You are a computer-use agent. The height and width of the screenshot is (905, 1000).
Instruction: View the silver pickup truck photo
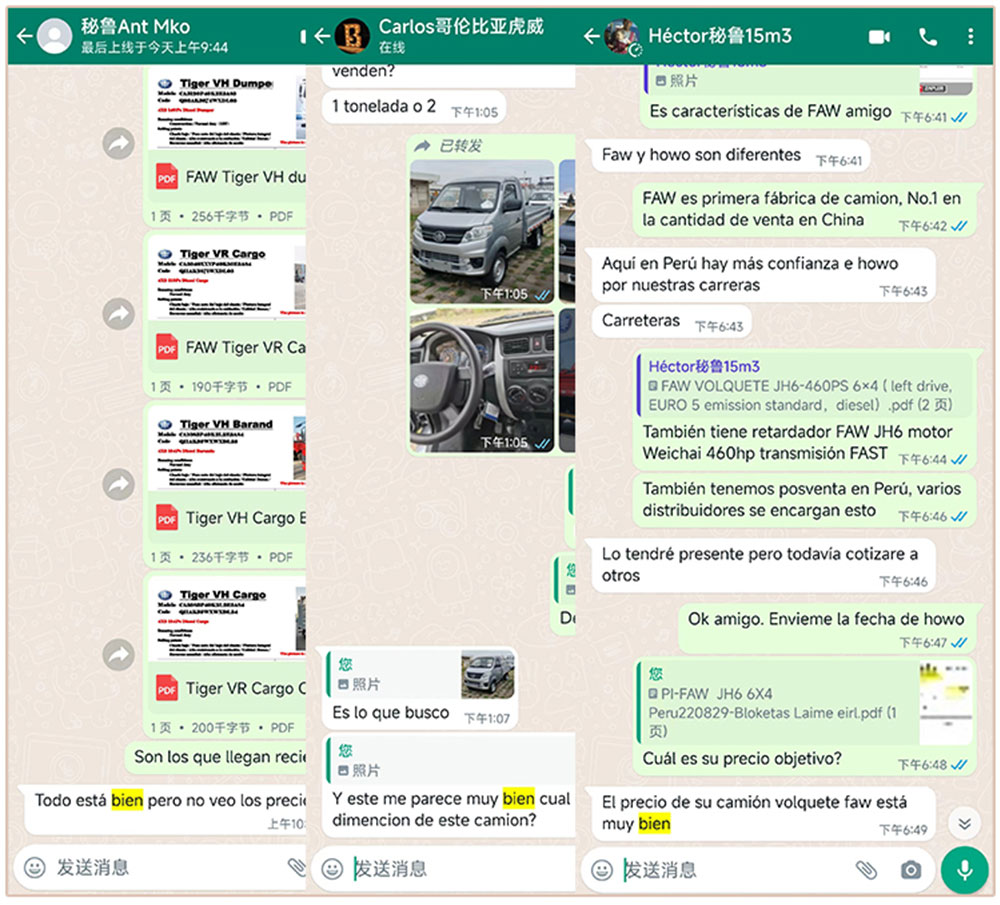482,232
